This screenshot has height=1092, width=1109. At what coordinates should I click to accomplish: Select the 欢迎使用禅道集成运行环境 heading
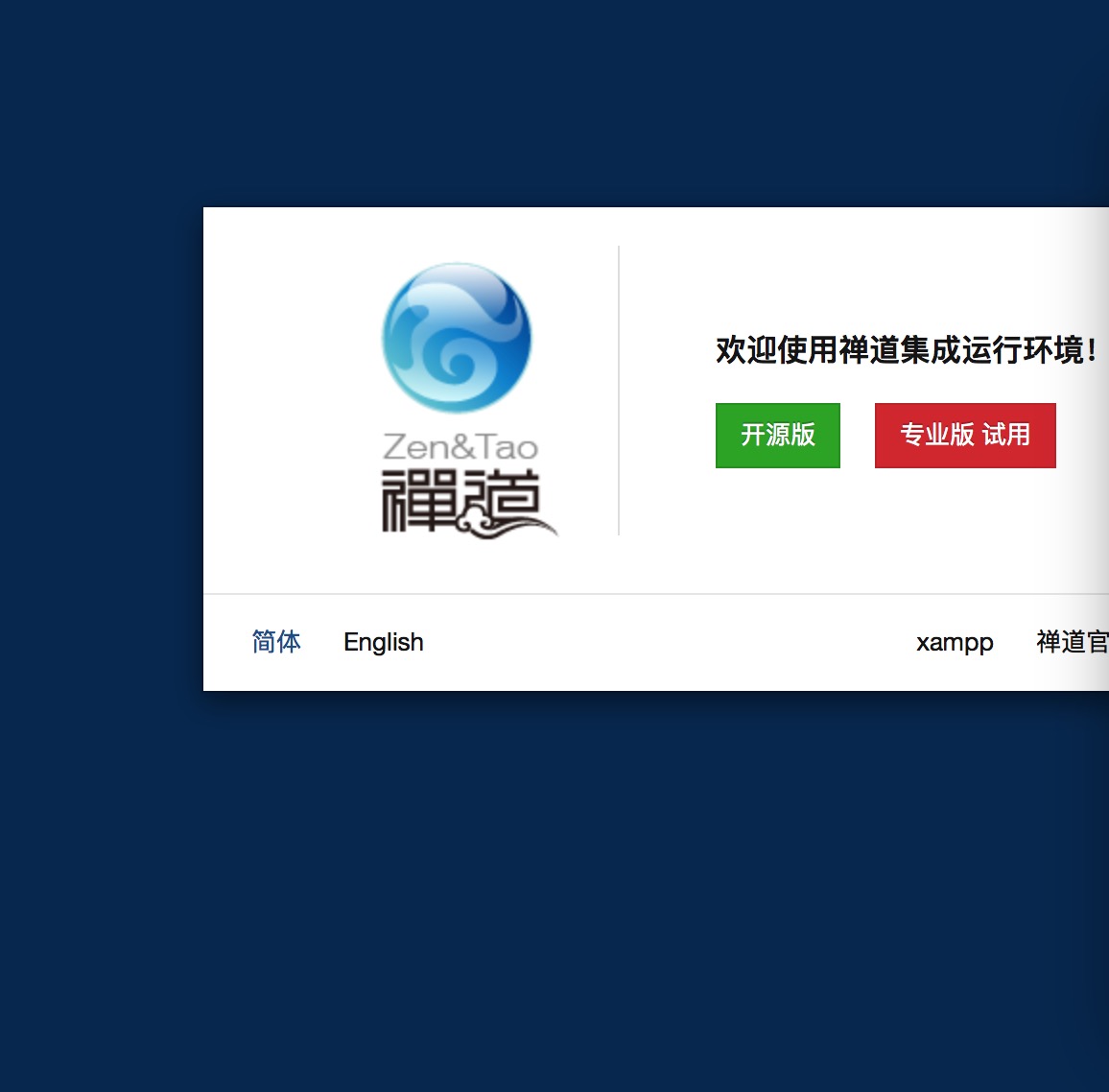click(x=906, y=350)
